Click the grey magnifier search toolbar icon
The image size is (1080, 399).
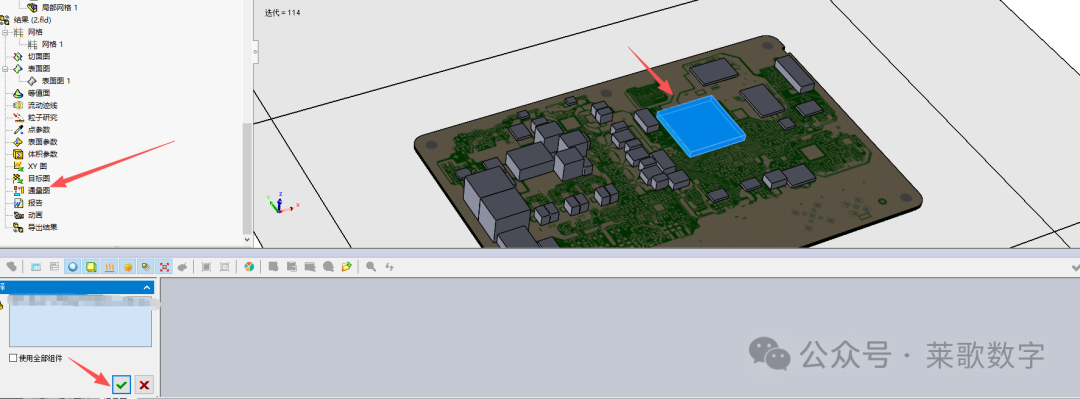(x=371, y=266)
